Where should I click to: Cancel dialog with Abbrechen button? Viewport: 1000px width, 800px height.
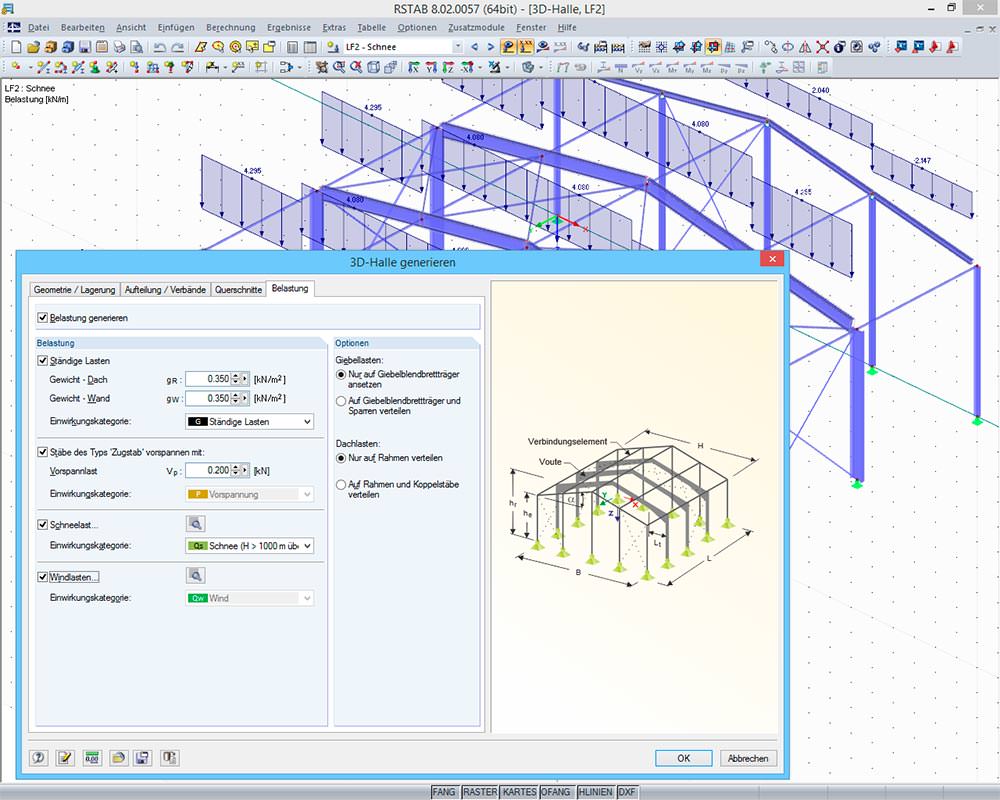747,758
